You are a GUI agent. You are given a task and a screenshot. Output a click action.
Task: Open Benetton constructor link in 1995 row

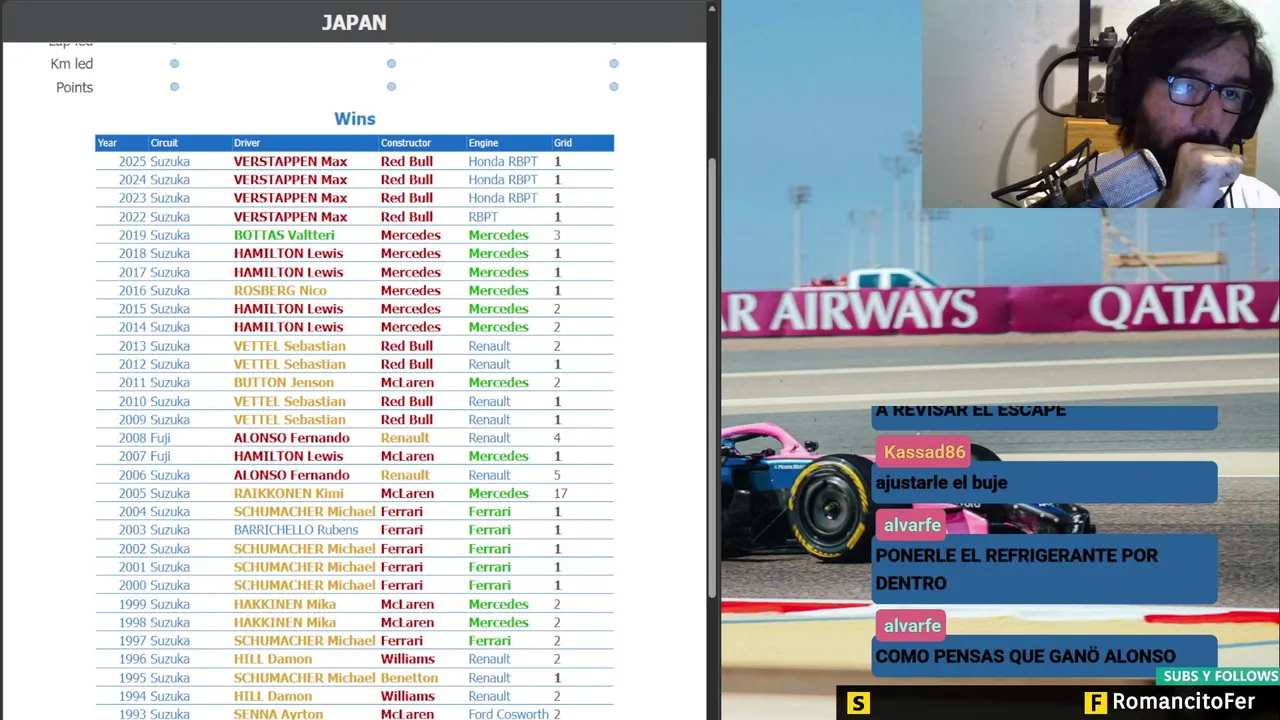[x=409, y=677]
